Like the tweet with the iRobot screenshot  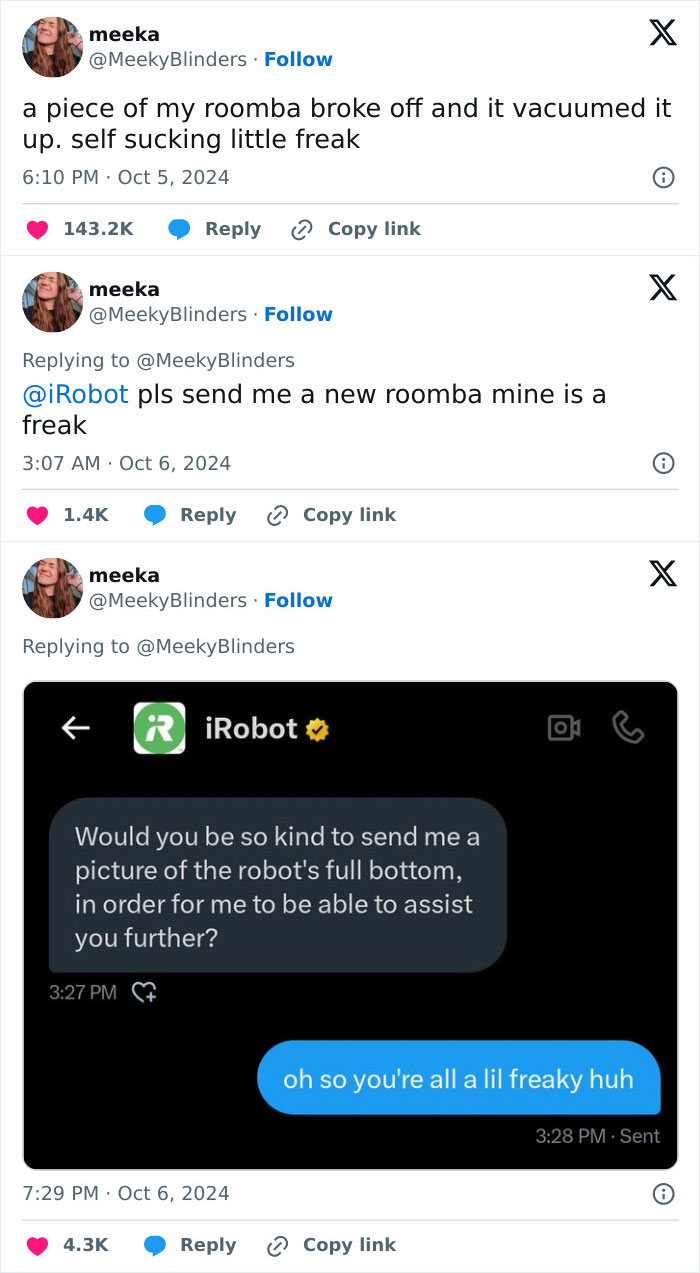tap(38, 1245)
